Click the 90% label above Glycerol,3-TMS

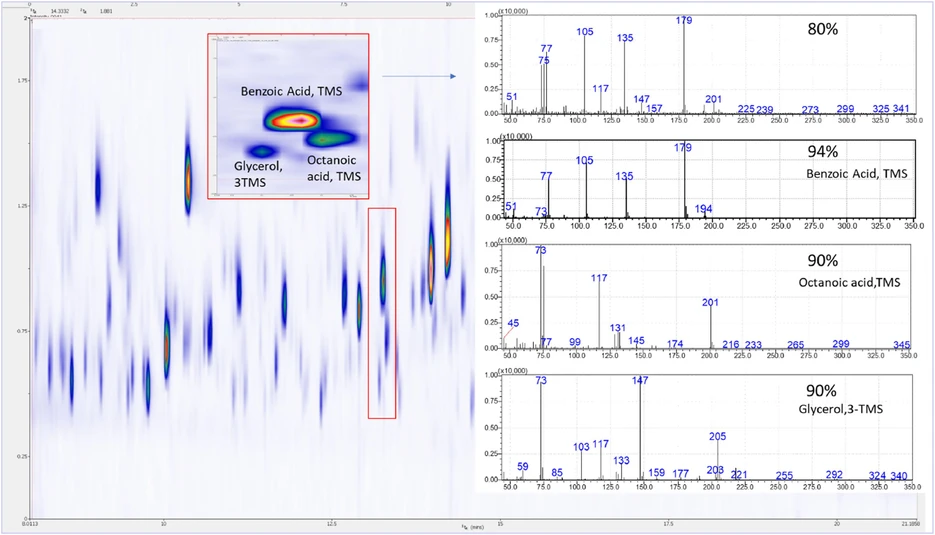tap(821, 391)
